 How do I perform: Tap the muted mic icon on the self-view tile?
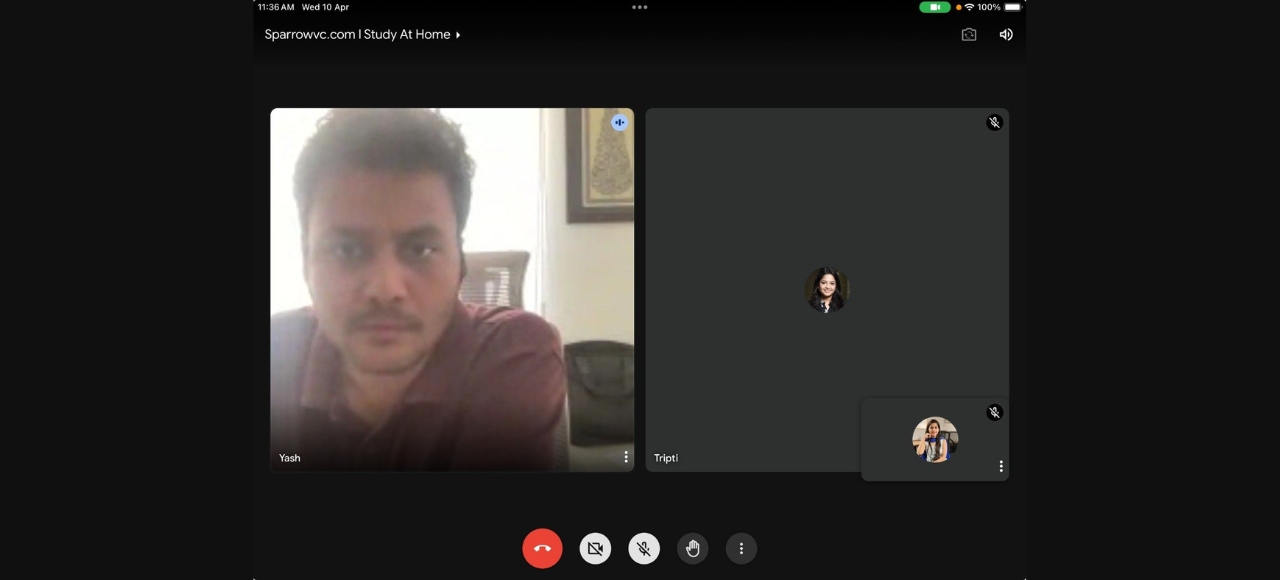[994, 412]
